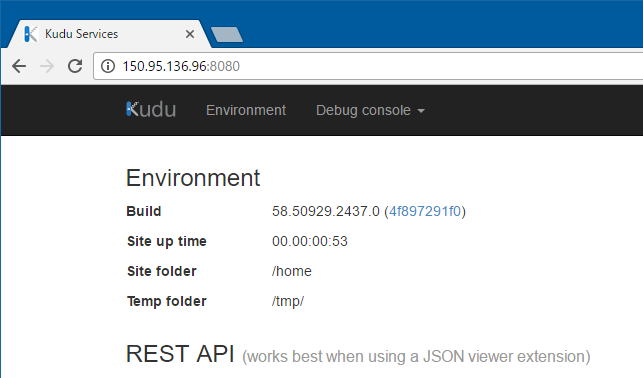
Task: Open the Environment navbar link
Action: coord(246,110)
